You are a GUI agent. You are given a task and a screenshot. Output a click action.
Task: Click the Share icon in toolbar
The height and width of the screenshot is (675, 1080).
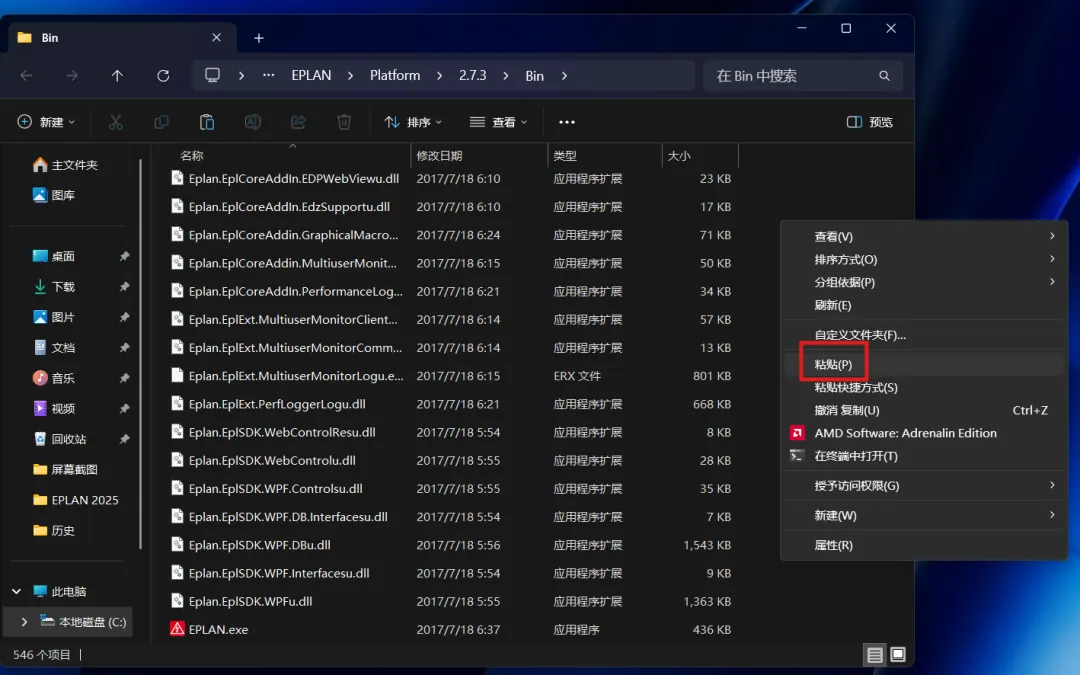(298, 122)
